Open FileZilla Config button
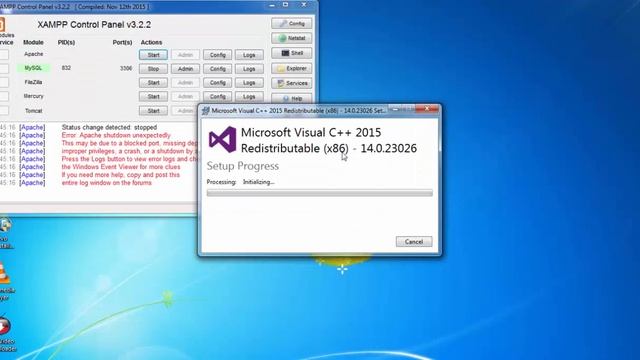The height and width of the screenshot is (360, 640). point(218,82)
